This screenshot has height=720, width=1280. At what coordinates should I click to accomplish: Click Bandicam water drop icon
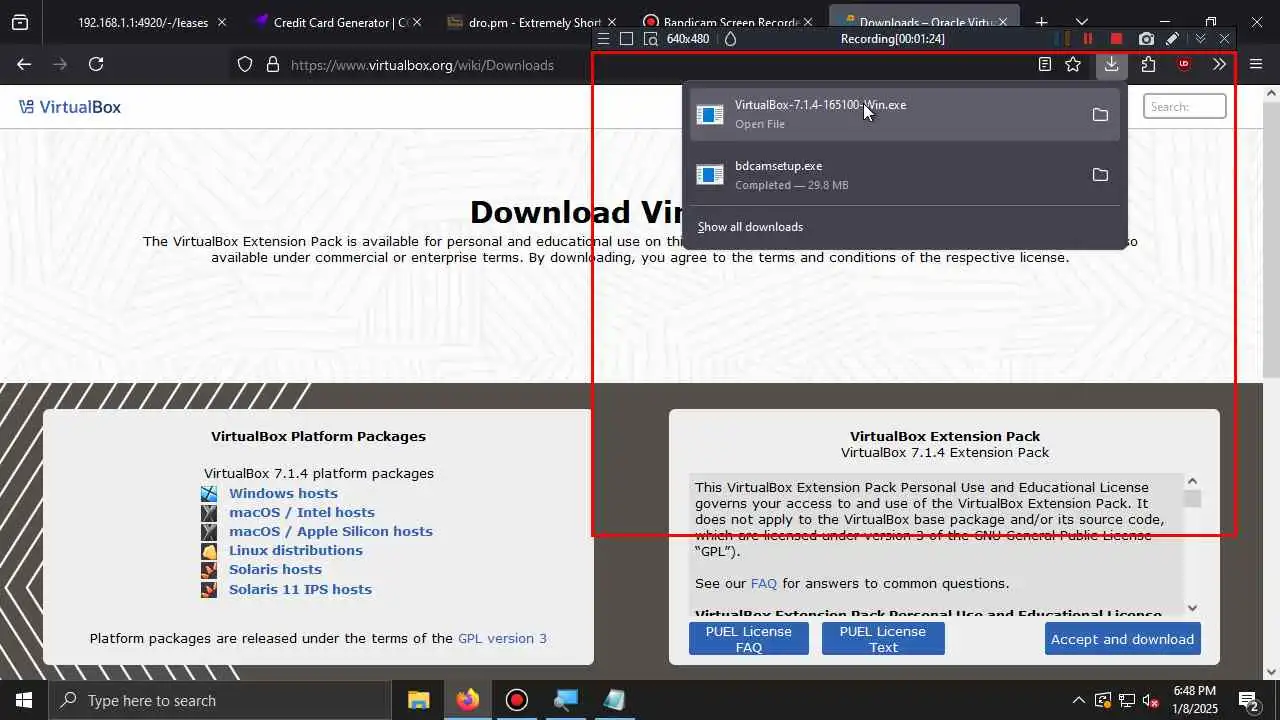point(730,39)
